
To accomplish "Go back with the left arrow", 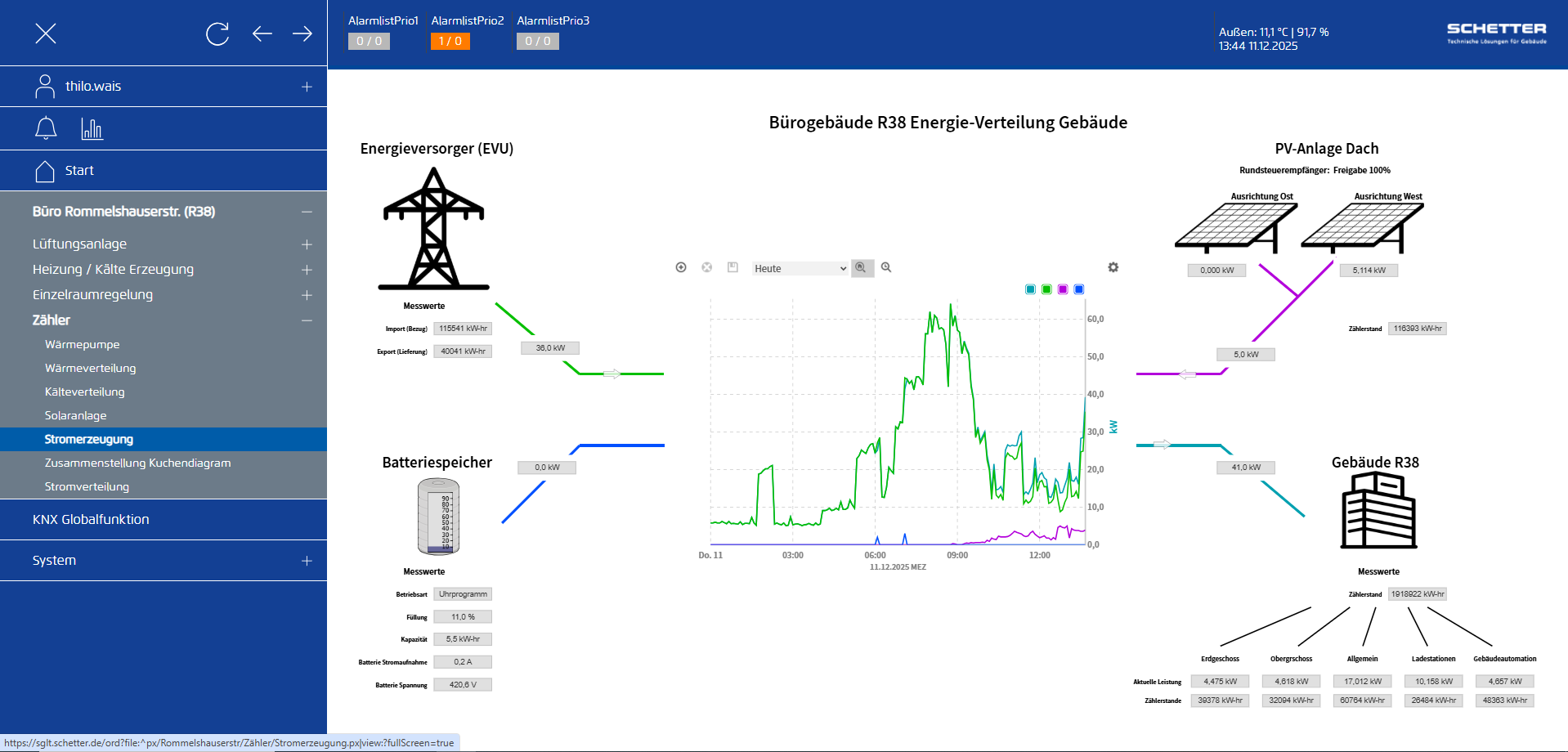I will click(x=262, y=34).
